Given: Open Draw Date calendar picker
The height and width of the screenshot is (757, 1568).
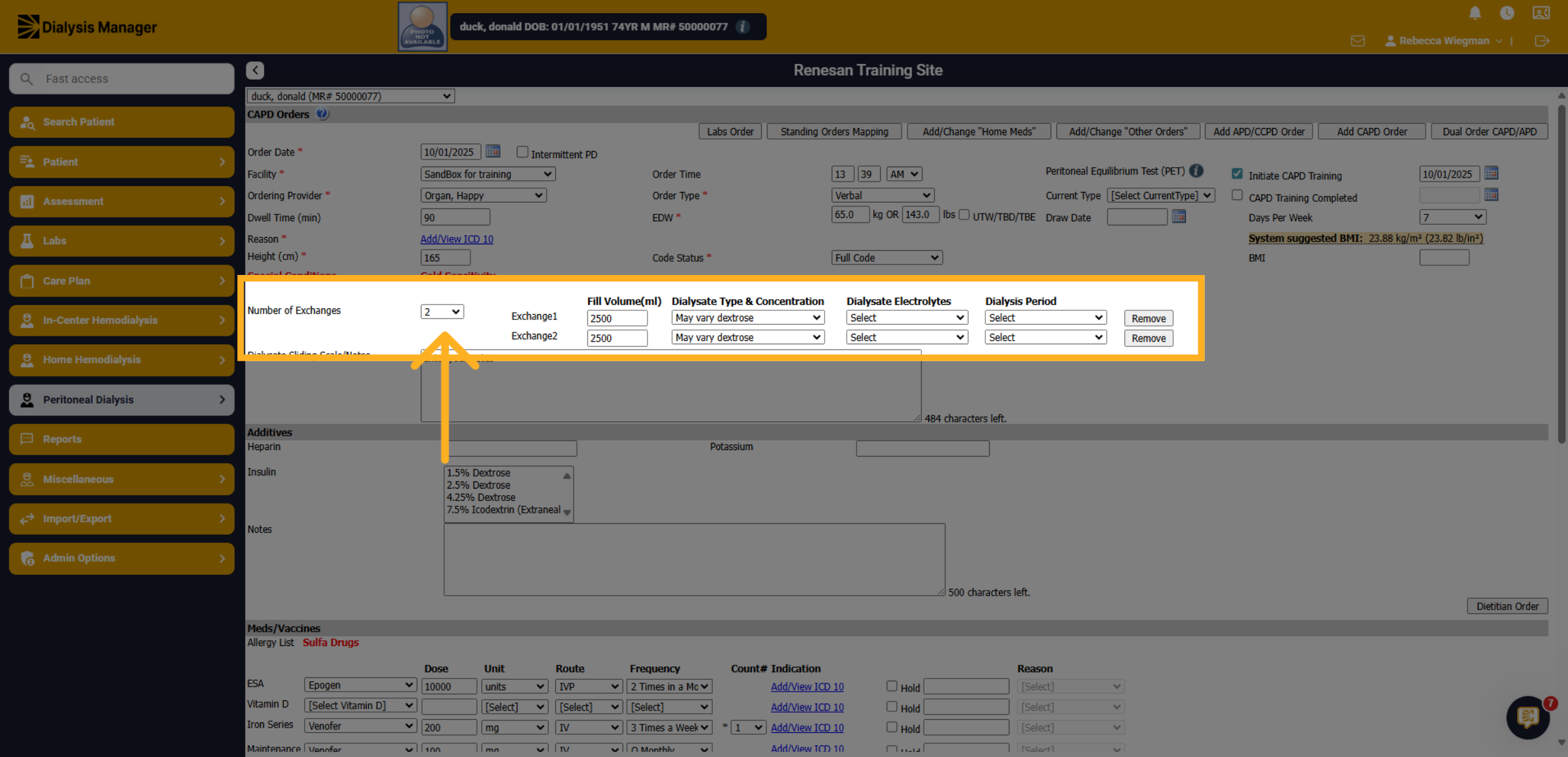Looking at the screenshot, I should pos(1179,216).
